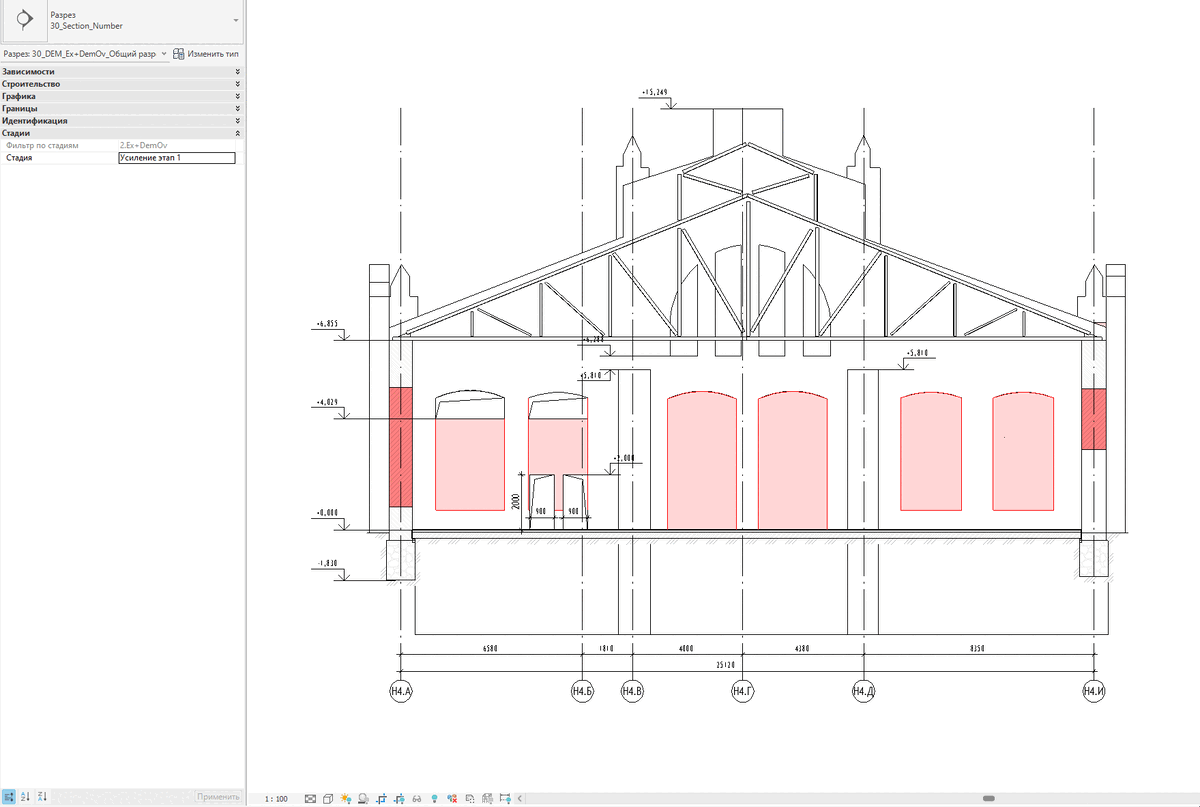Toggle Reveal Hidden Elements lightbulb

[434, 799]
